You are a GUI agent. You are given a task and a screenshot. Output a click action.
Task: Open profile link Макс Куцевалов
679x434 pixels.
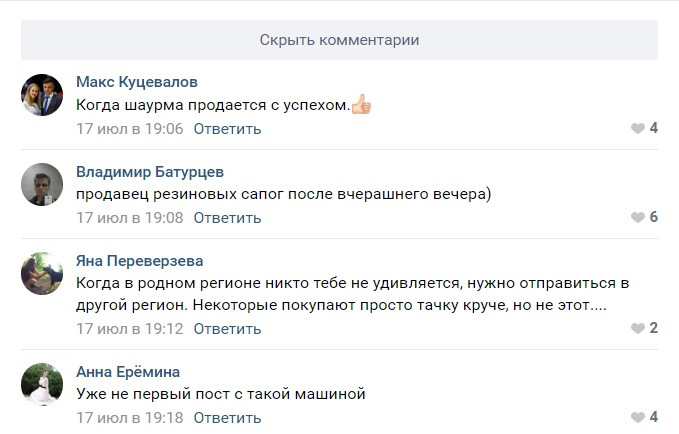[137, 82]
